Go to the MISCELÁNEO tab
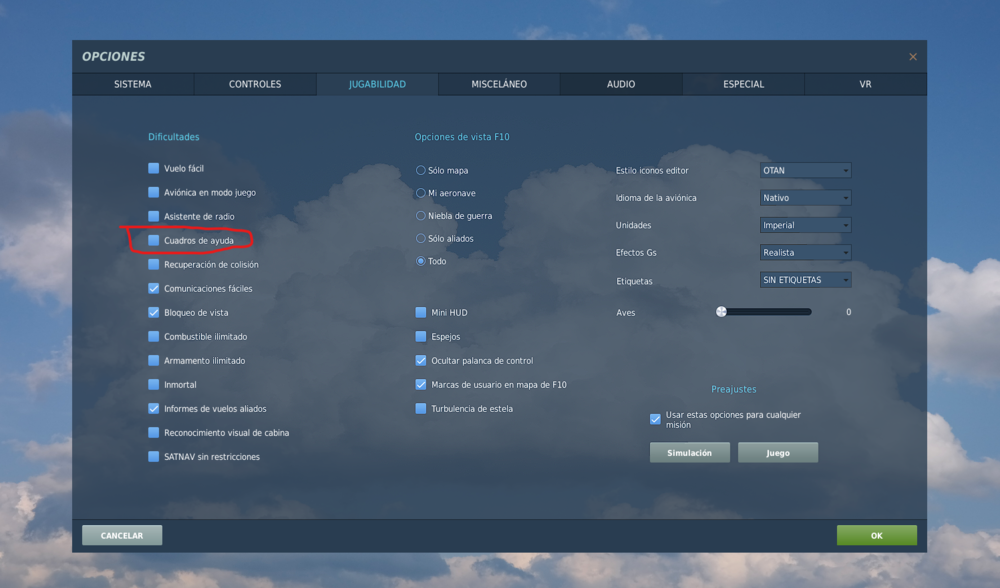1000x588 pixels. click(499, 84)
